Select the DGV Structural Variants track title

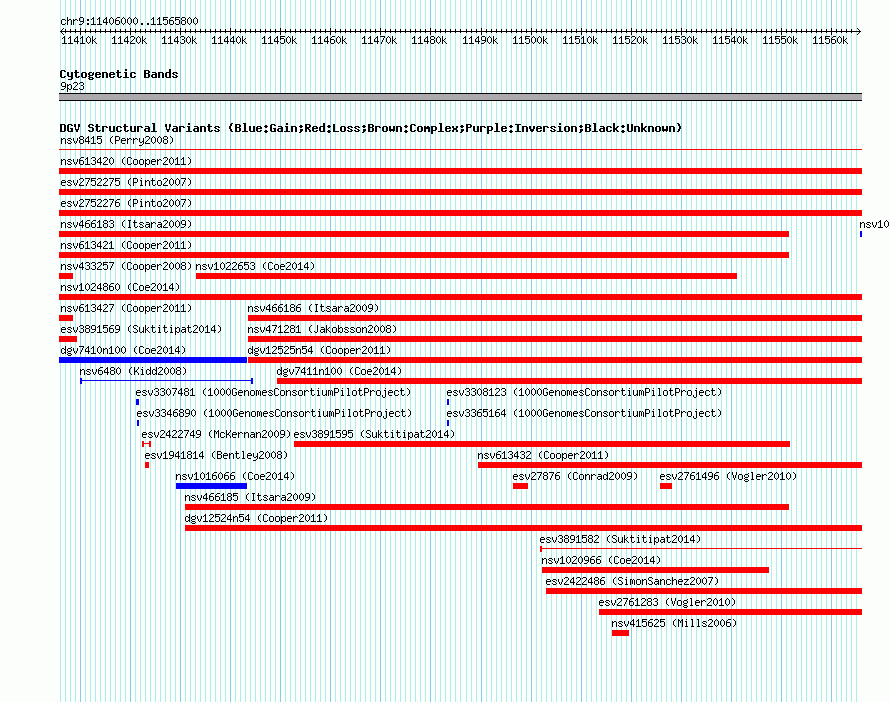point(371,128)
